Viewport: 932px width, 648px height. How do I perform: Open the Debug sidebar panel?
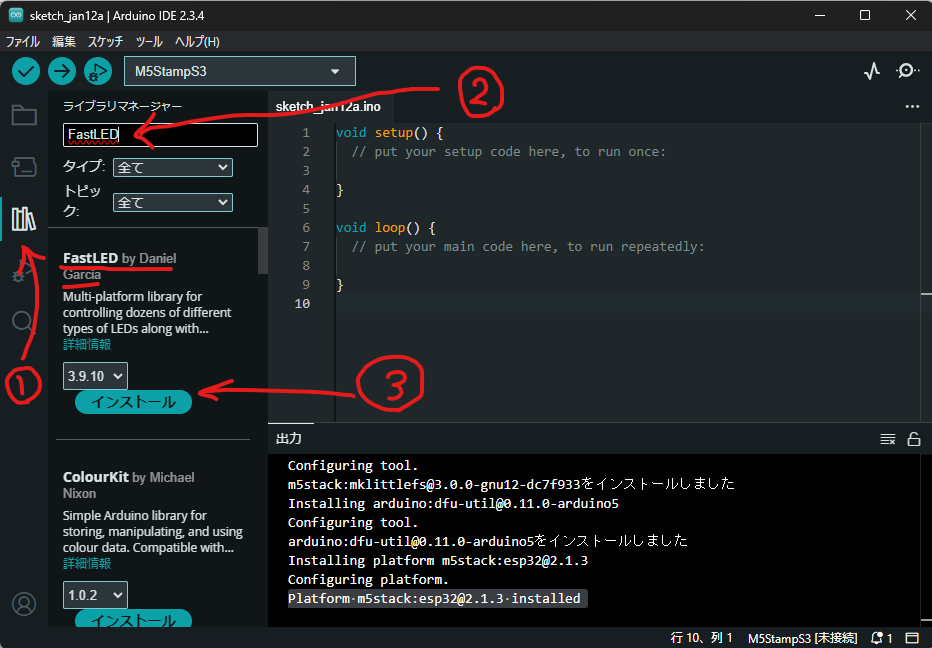pos(24,270)
